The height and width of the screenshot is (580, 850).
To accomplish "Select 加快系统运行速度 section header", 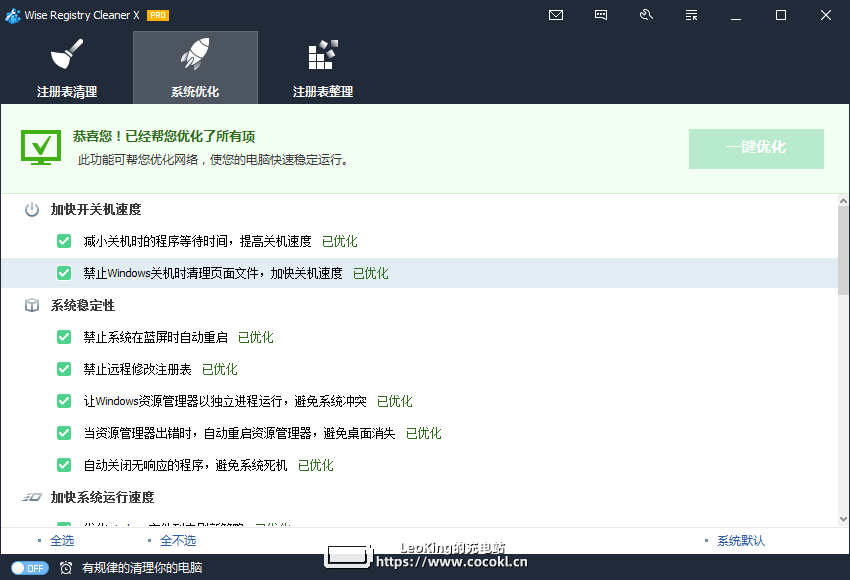I will (x=102, y=497).
